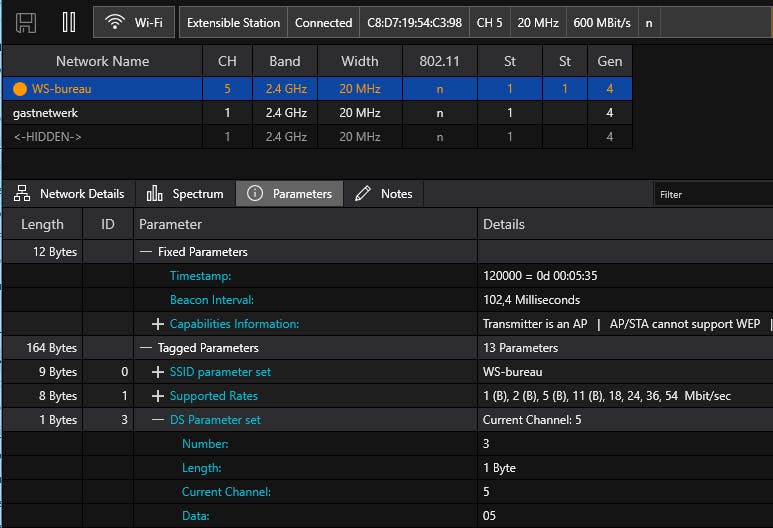Screen dimensions: 773x528
Task: Collapse the Tagged Parameters section
Action: (145, 348)
